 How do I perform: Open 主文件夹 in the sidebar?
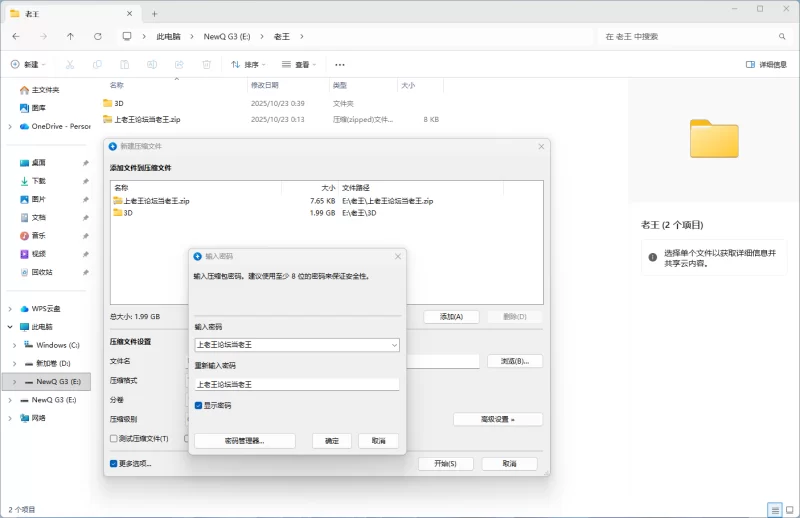coord(45,90)
